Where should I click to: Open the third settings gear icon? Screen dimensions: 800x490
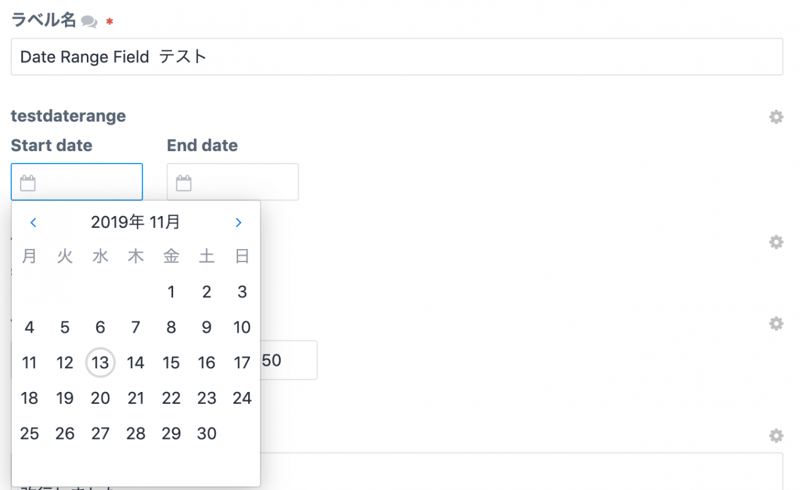point(776,324)
